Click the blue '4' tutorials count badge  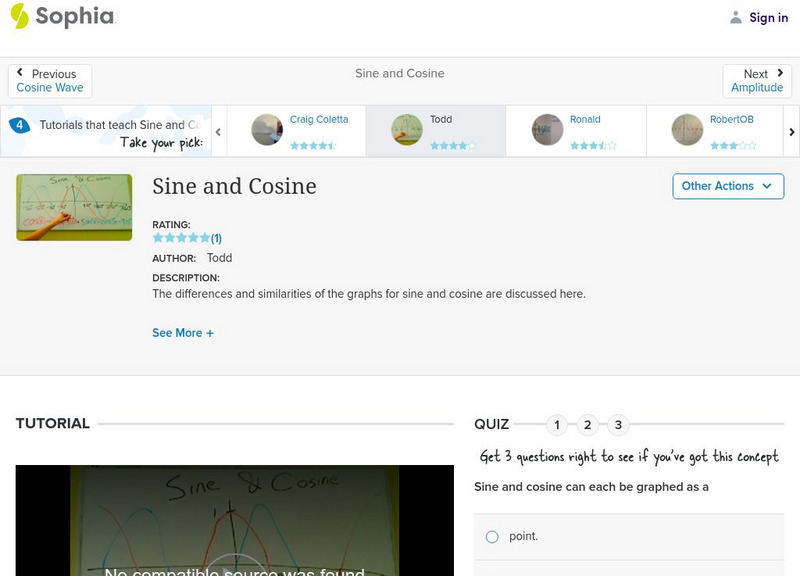18,124
